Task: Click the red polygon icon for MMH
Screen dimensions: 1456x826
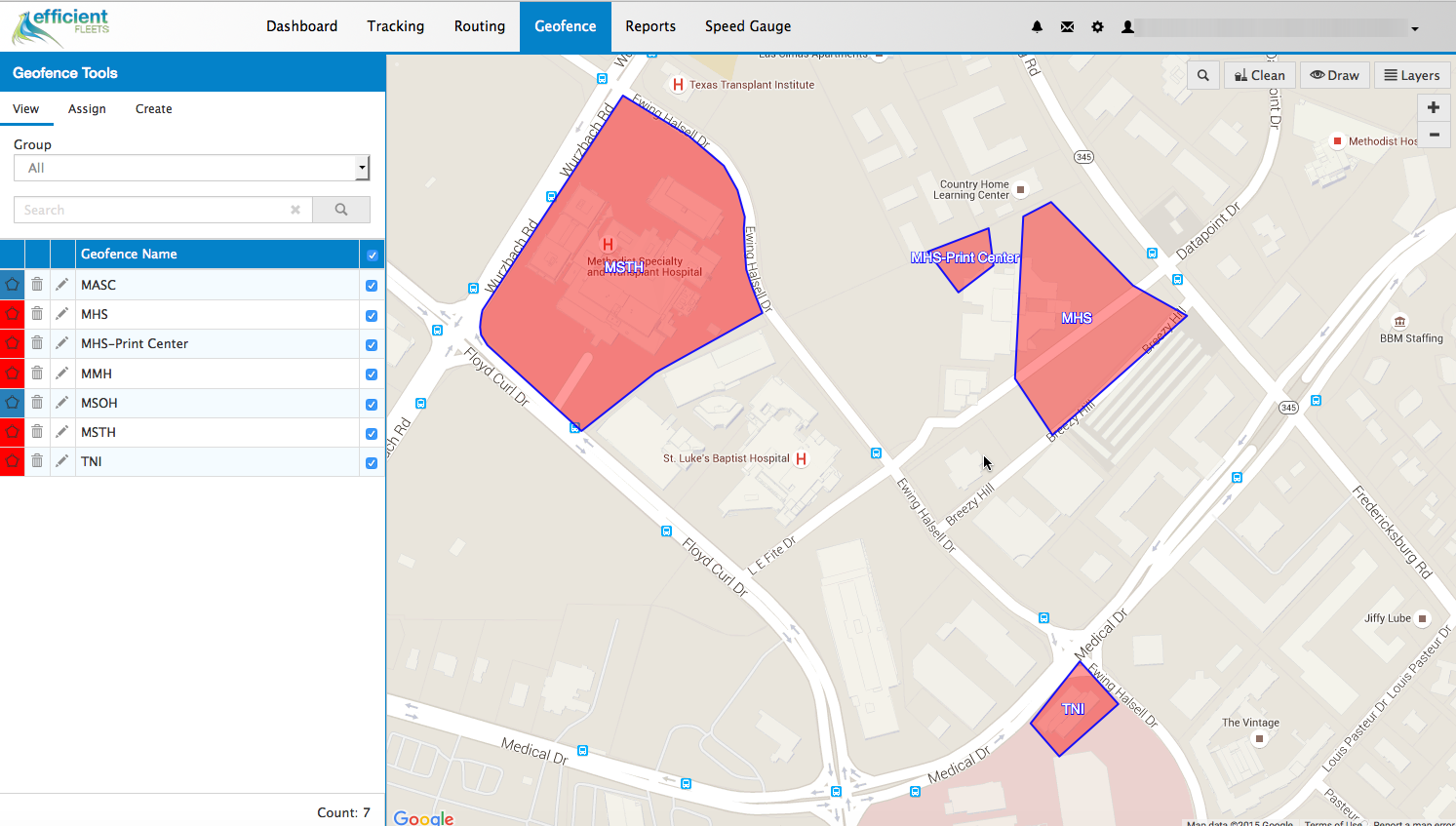Action: 12,374
